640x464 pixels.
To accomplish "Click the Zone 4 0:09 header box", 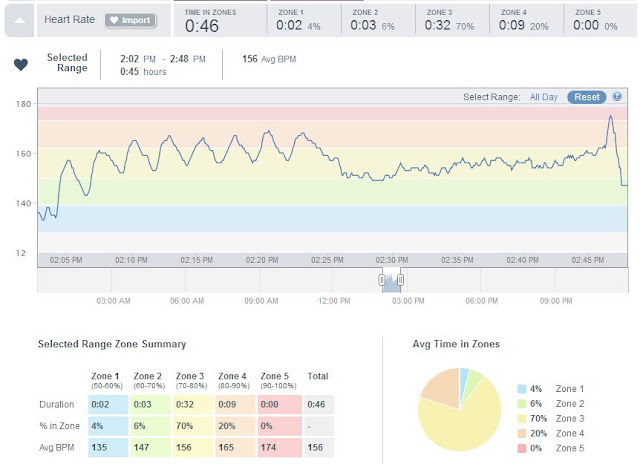I will (527, 20).
